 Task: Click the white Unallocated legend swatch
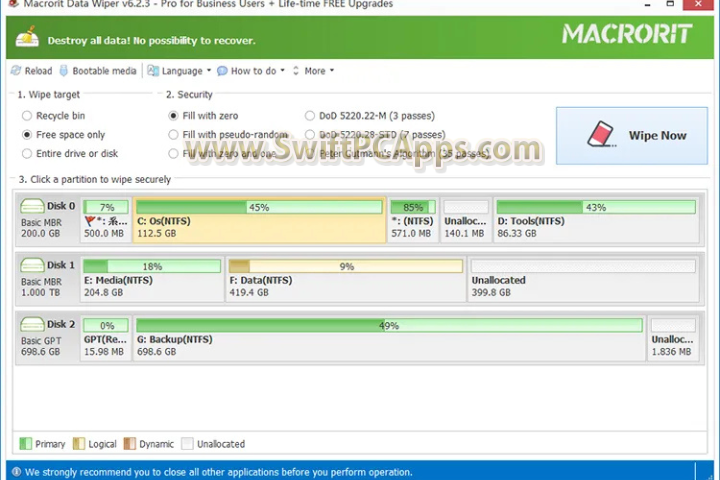[x=187, y=444]
